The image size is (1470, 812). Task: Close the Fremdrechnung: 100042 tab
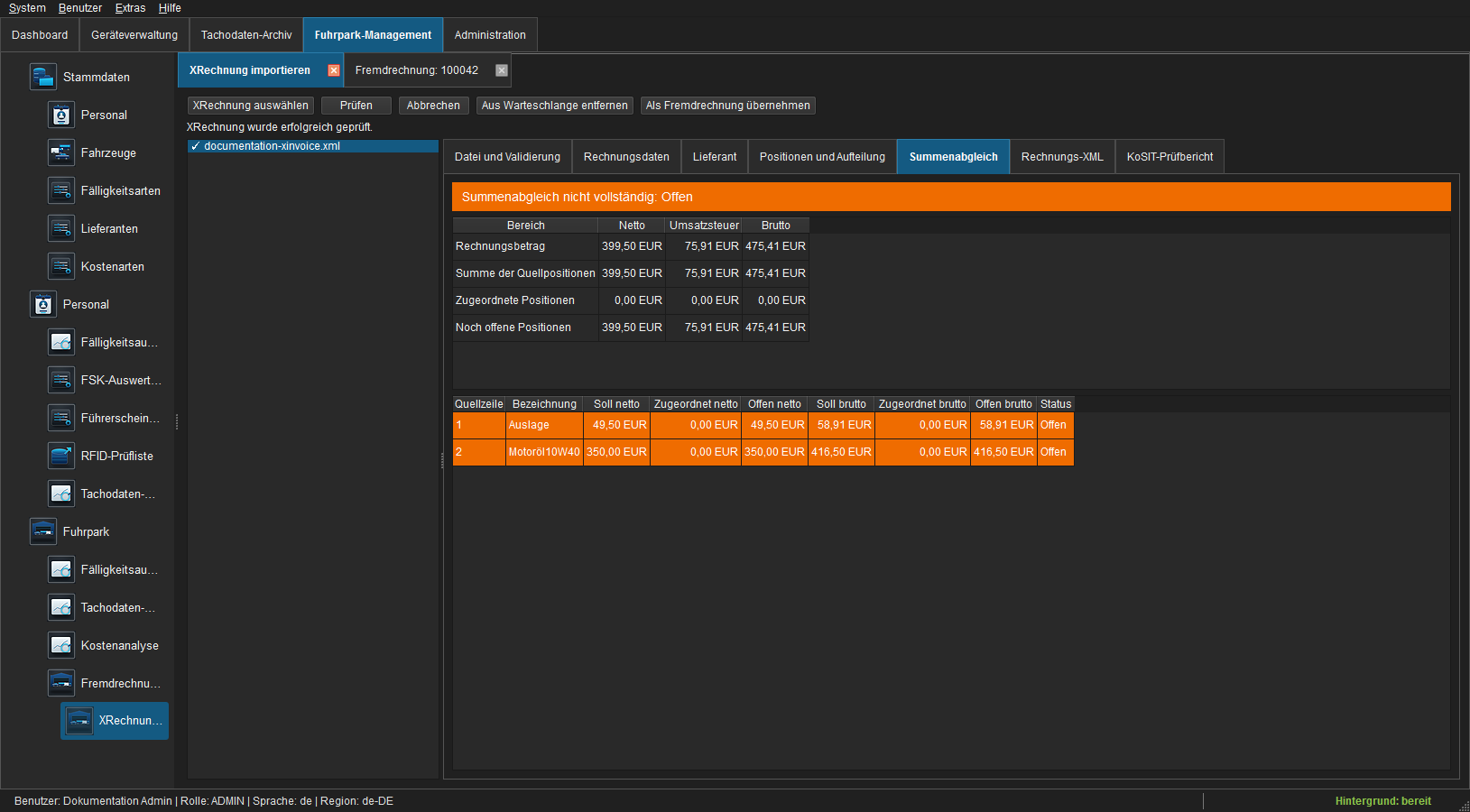[x=502, y=70]
